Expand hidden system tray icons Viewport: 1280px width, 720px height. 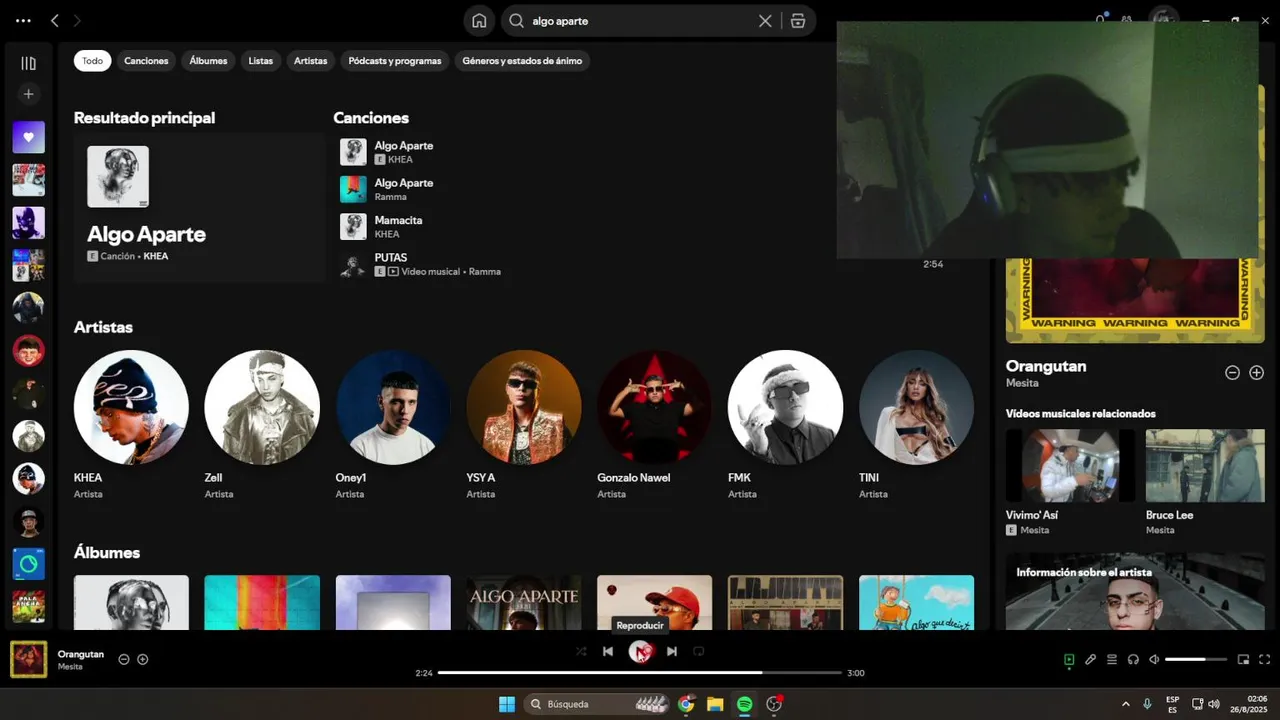tap(1126, 704)
